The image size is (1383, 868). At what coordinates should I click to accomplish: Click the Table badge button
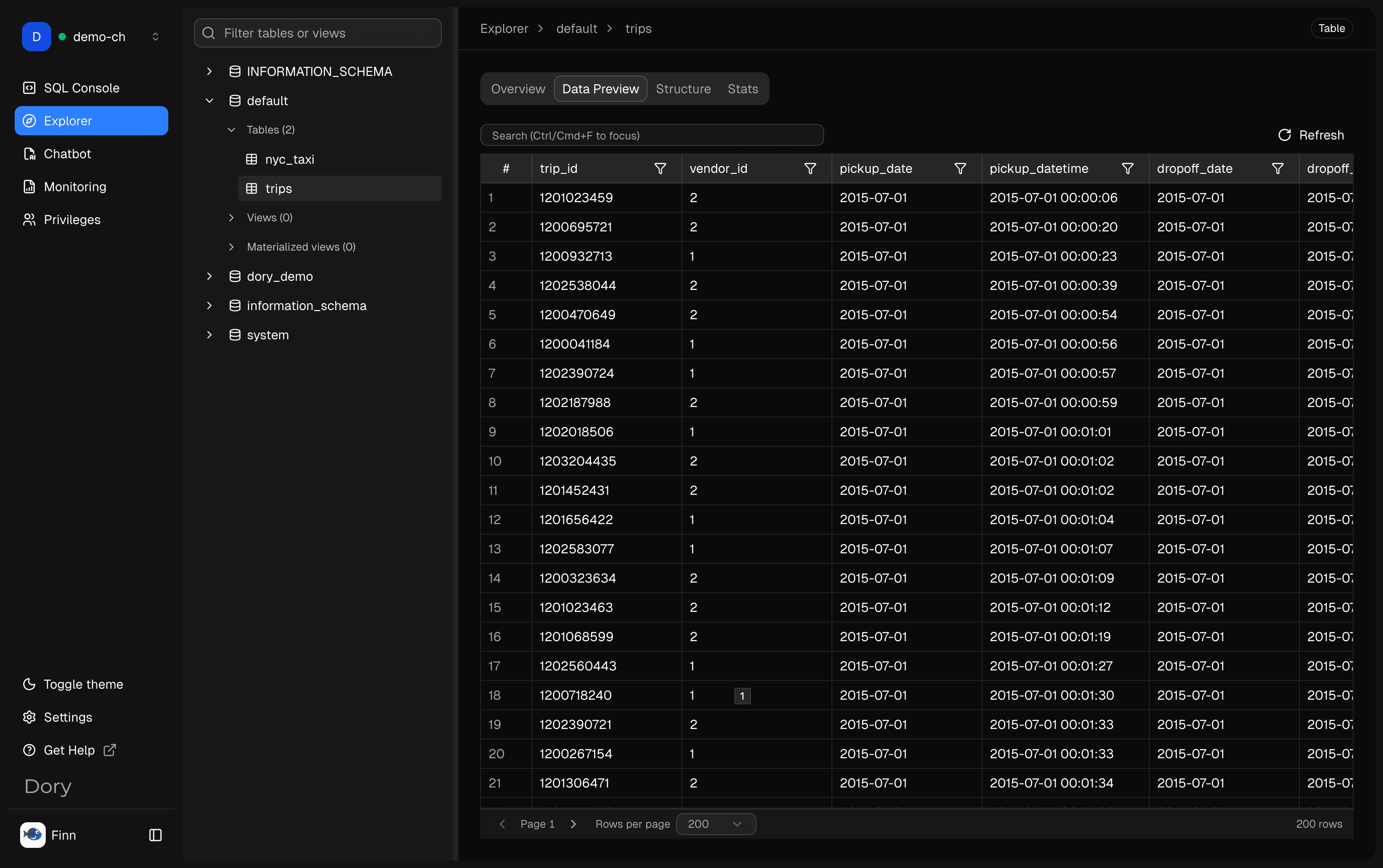pos(1331,28)
